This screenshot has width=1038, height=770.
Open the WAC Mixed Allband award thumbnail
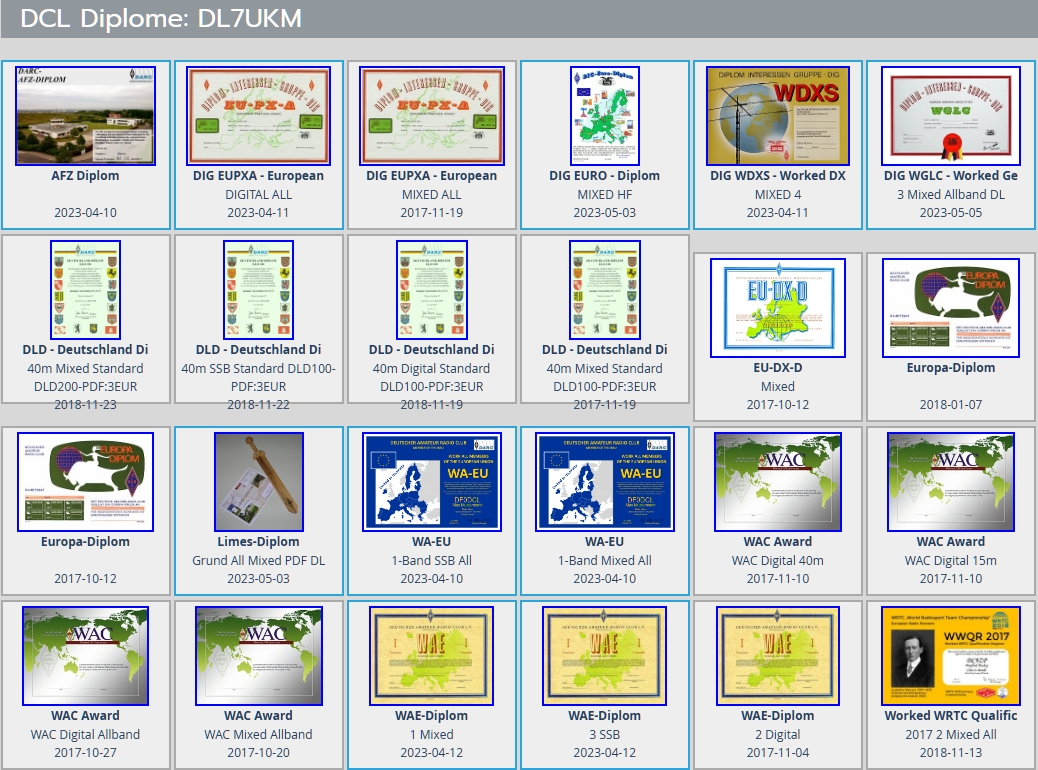[258, 656]
